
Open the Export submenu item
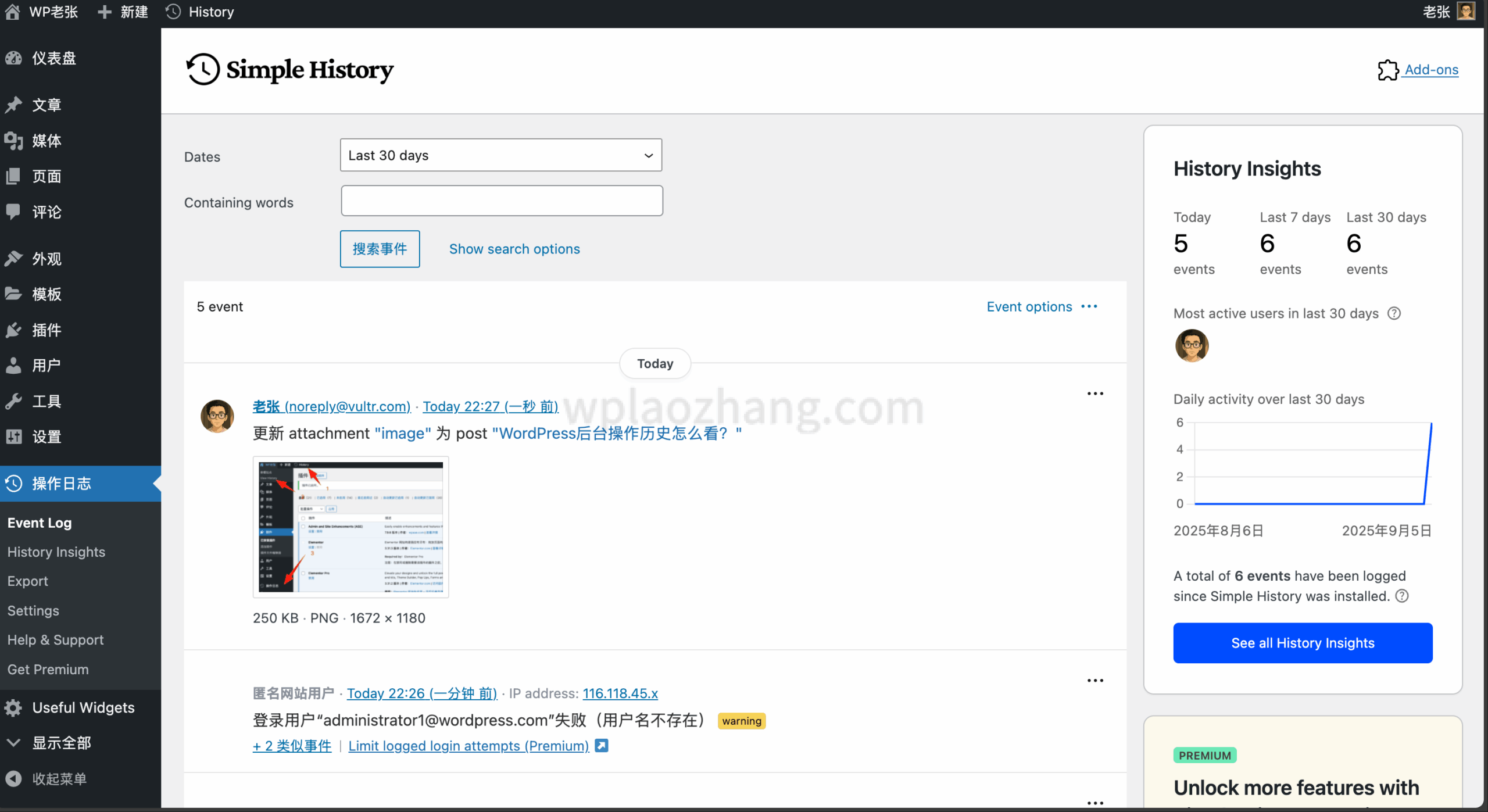click(28, 581)
